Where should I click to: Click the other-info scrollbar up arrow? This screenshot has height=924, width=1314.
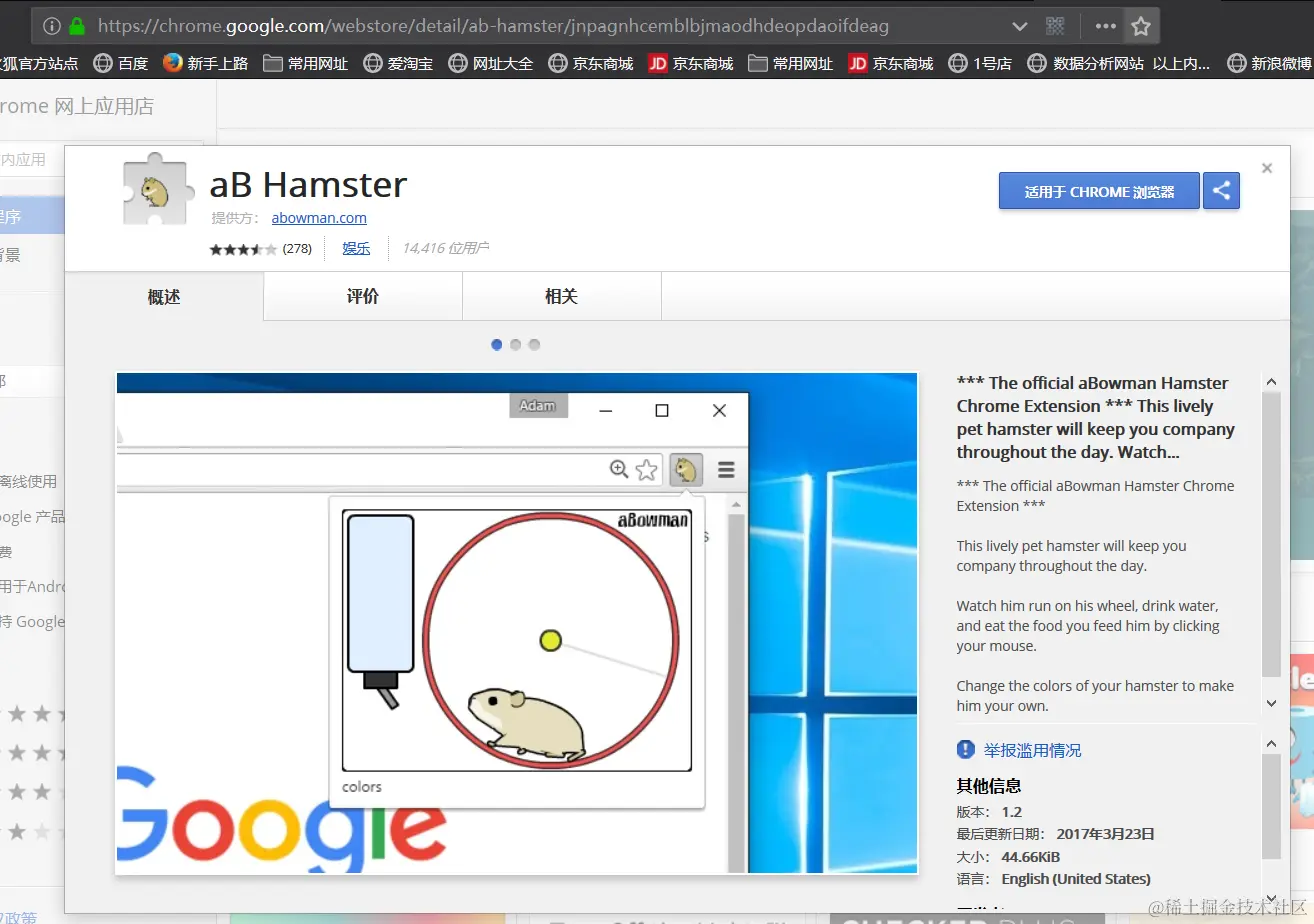tap(1271, 744)
